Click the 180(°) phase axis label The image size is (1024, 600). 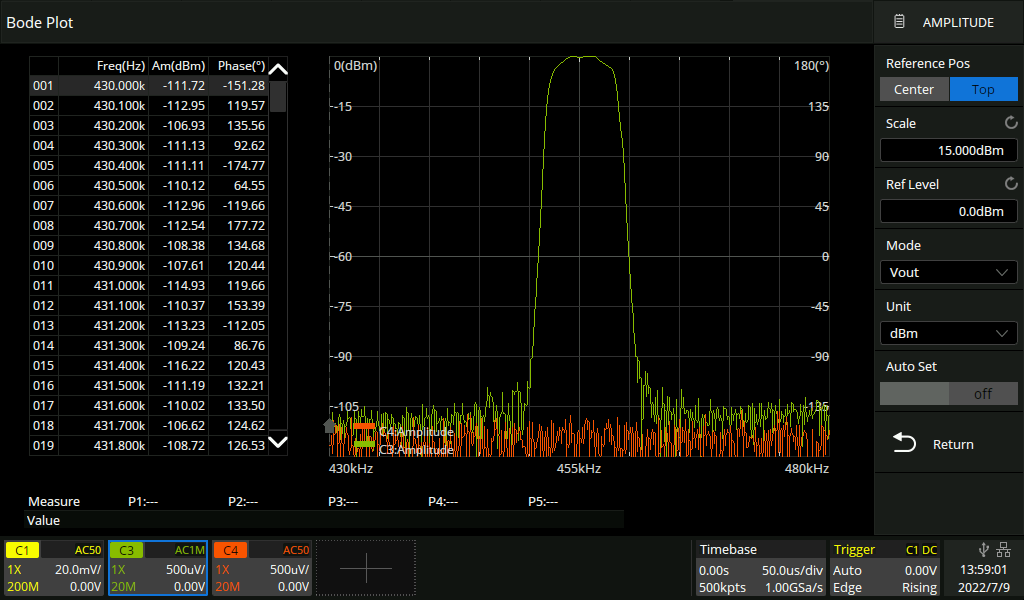click(x=811, y=65)
